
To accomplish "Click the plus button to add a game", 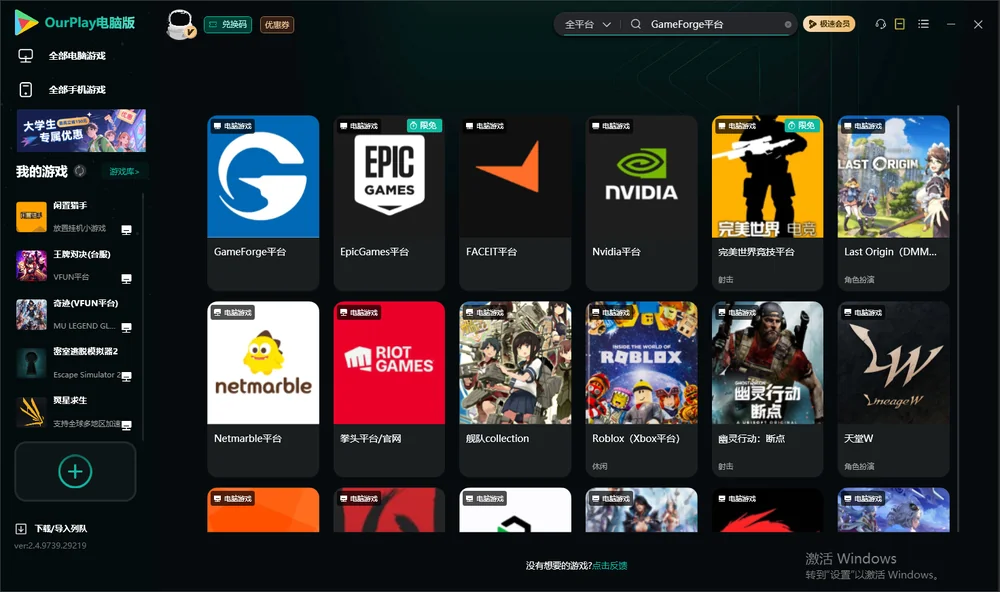I will pos(75,471).
